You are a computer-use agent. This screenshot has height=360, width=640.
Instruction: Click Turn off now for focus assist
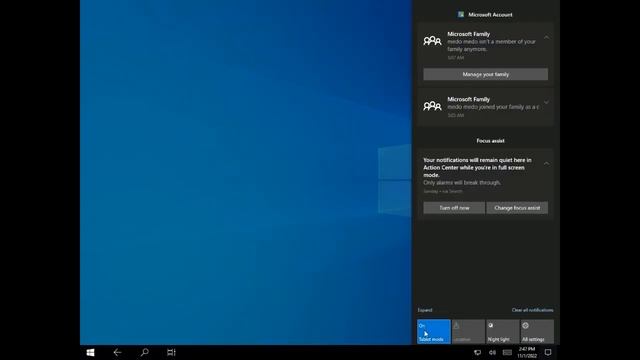click(x=454, y=208)
